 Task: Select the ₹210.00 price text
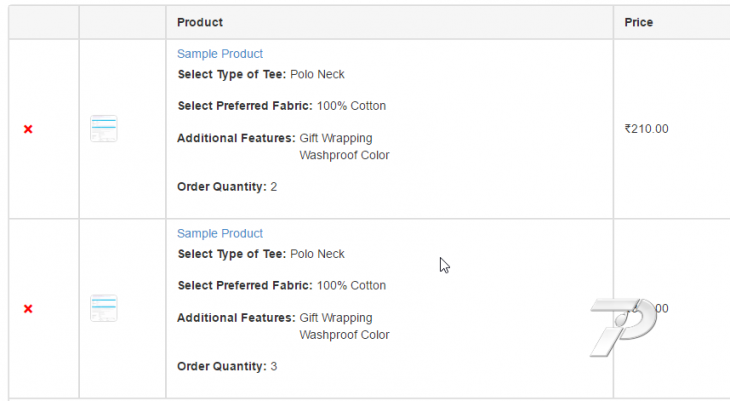(646, 129)
